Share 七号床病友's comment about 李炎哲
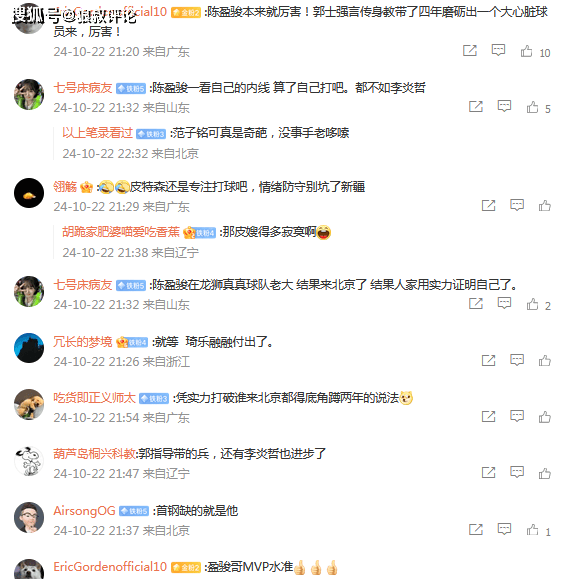 [x=476, y=107]
